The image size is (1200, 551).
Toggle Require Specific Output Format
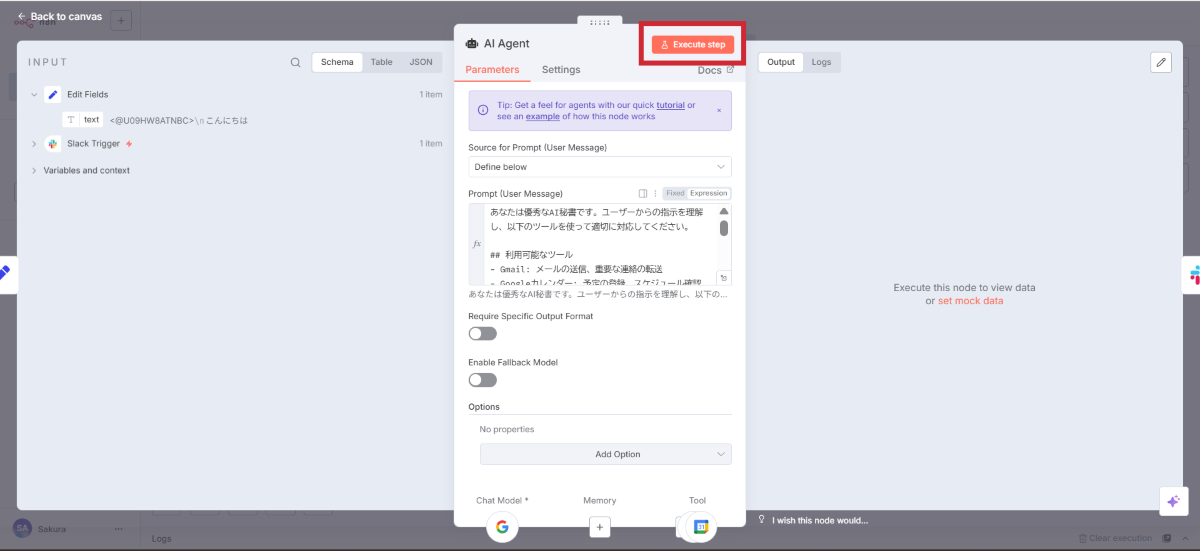482,334
